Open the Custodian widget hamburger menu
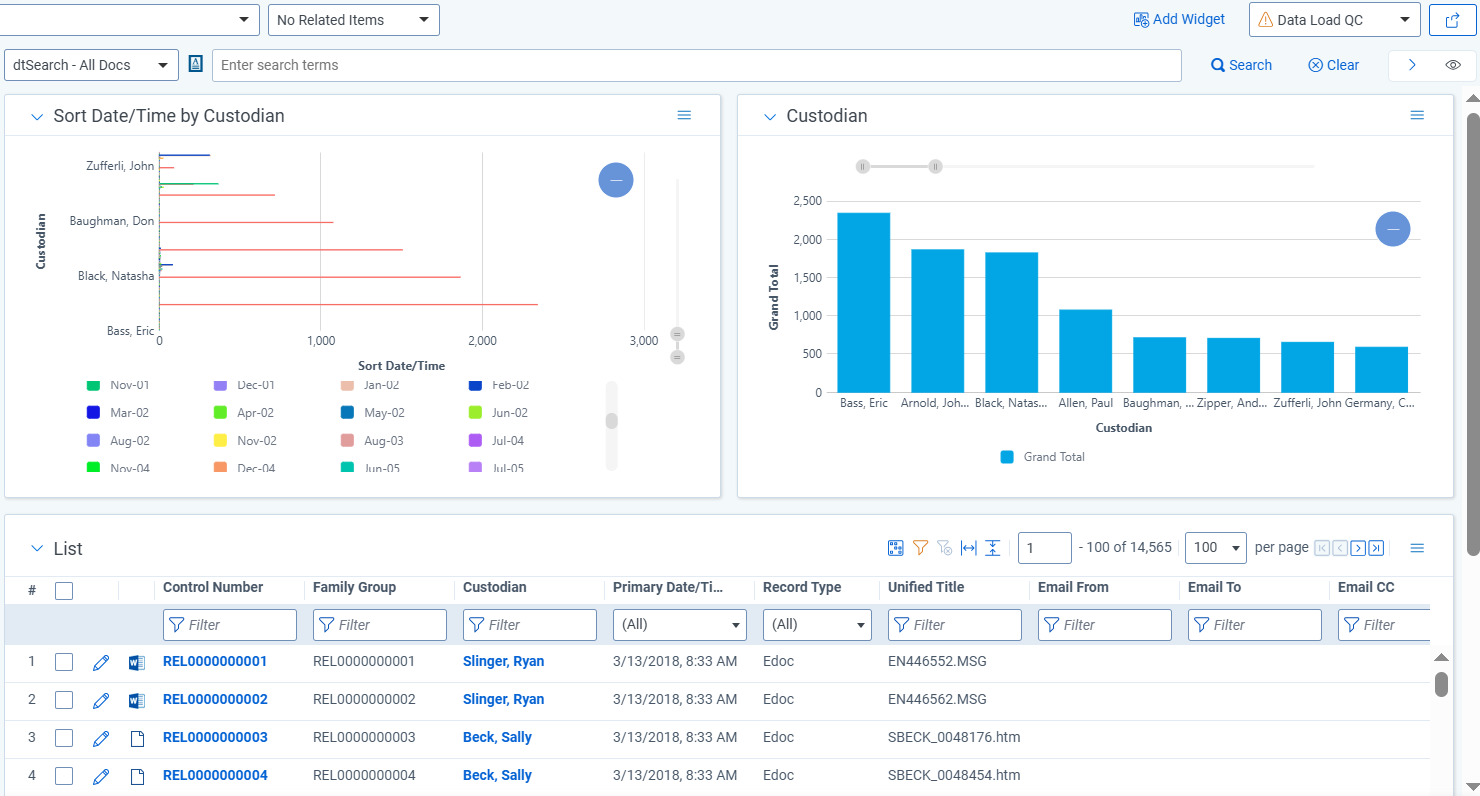Viewport: 1480px width, 796px height. [1417, 116]
